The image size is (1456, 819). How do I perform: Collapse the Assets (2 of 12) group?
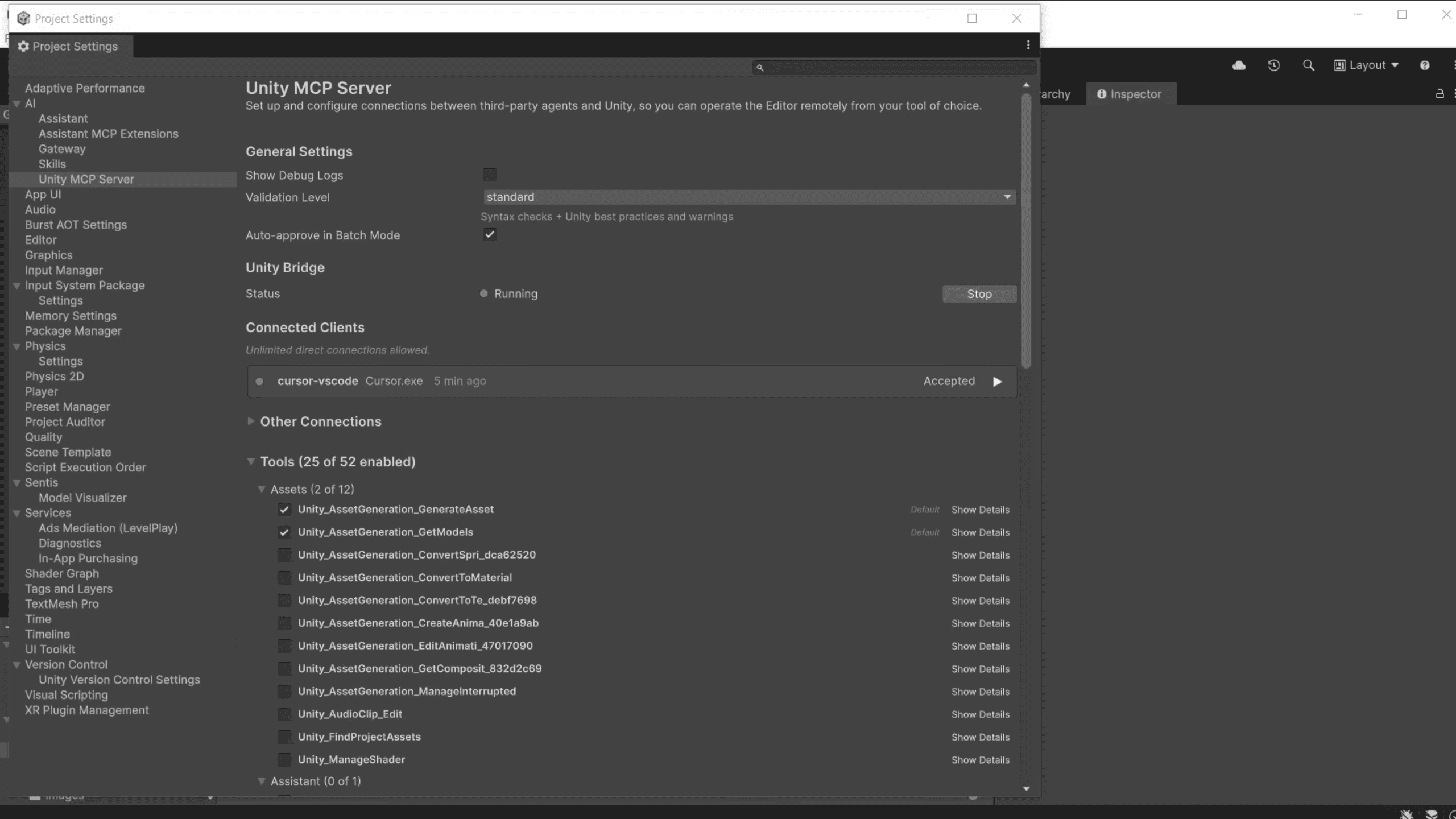click(262, 489)
